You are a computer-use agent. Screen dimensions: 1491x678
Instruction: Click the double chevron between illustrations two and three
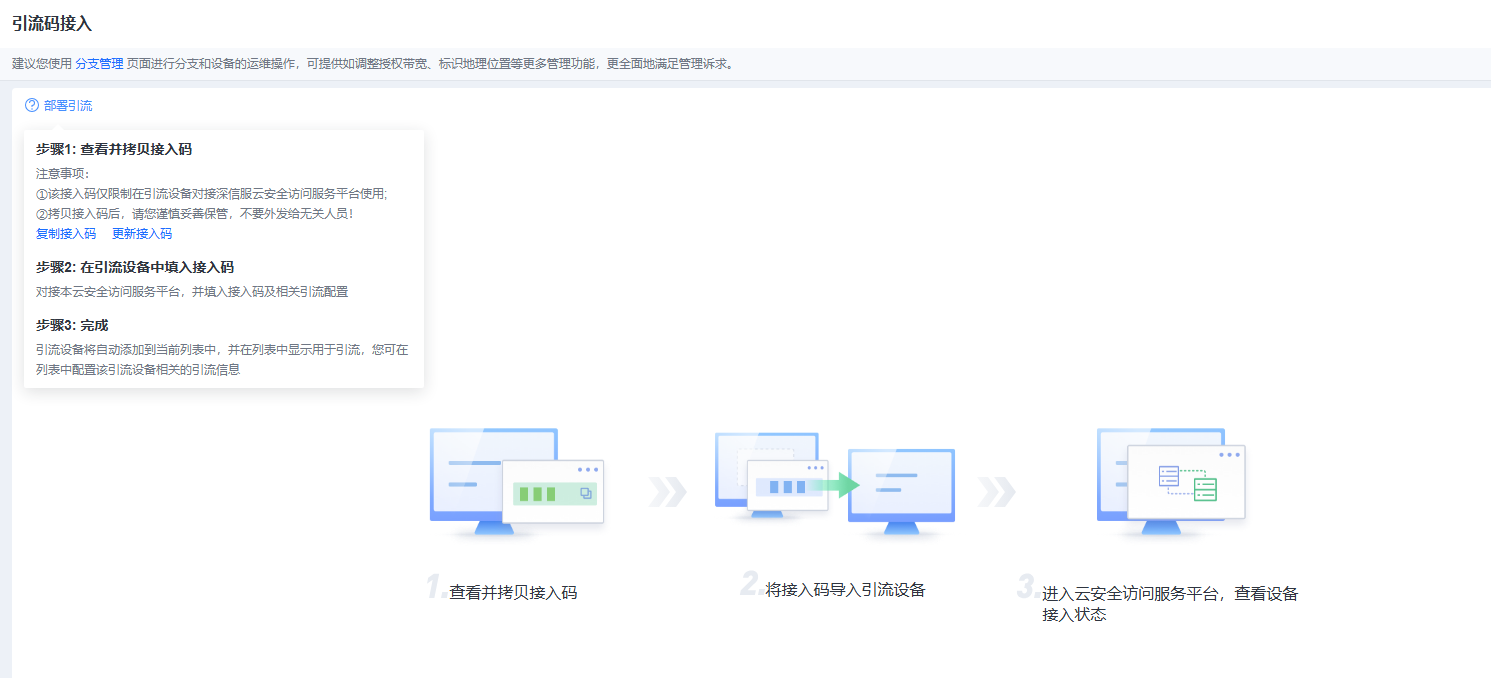996,491
